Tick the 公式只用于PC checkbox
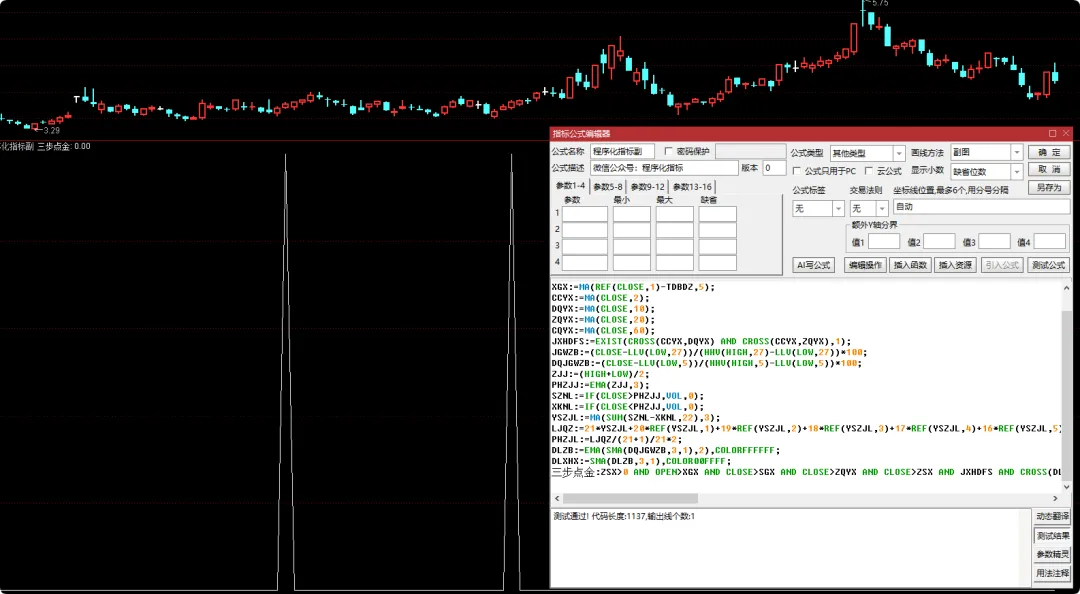 (797, 171)
